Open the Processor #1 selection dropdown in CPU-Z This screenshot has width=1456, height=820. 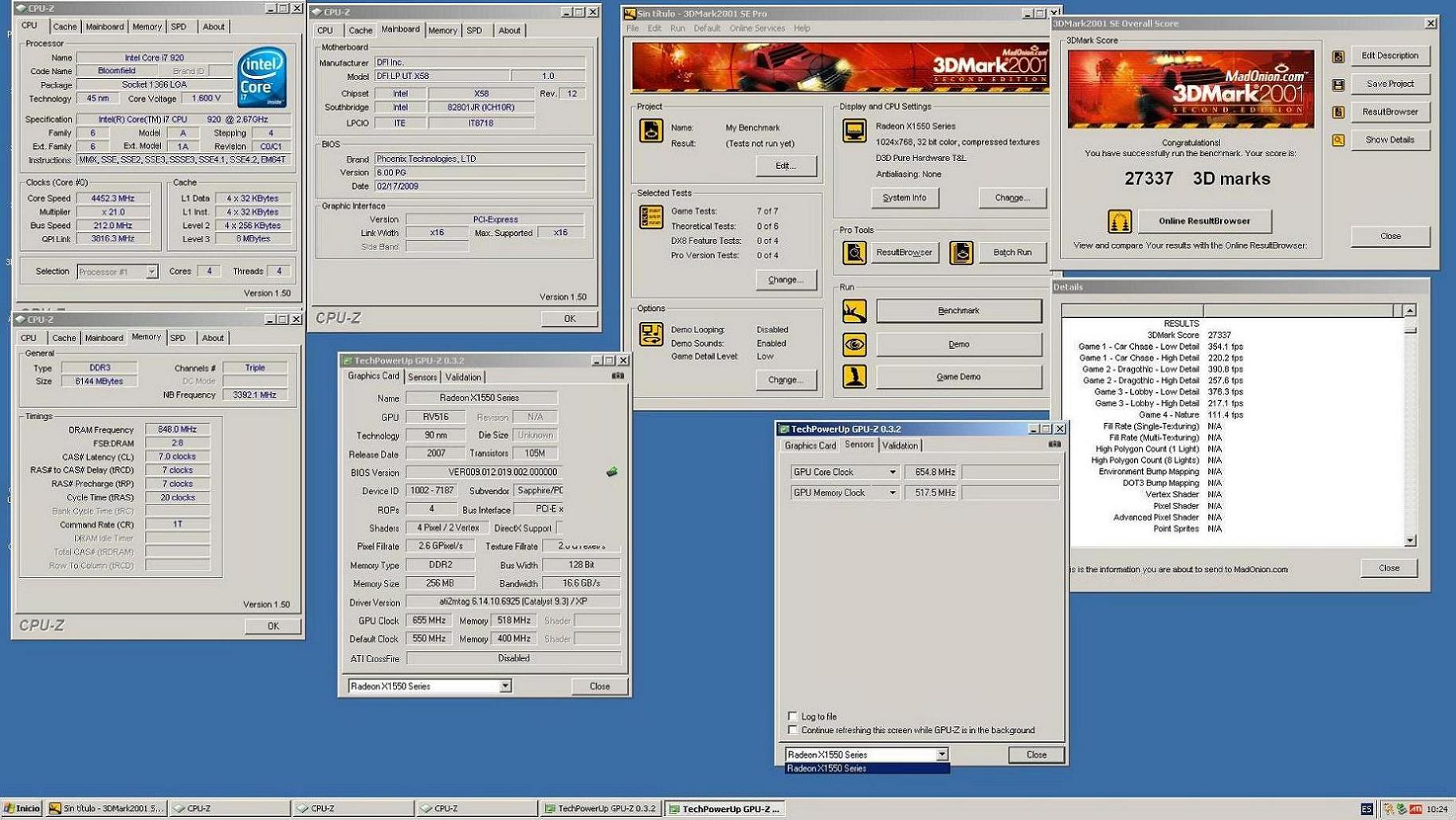151,272
